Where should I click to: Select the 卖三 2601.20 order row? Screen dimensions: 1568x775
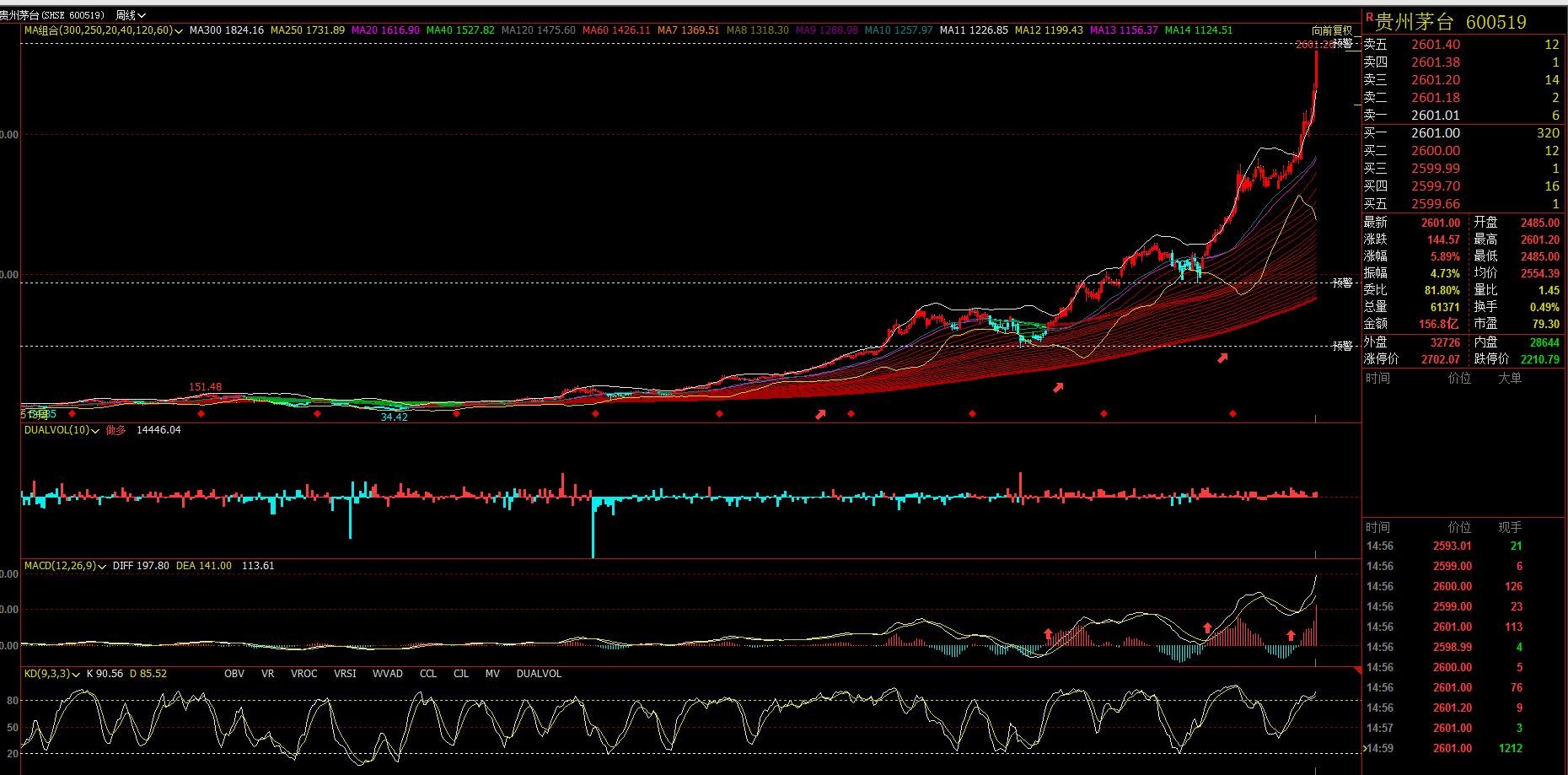click(x=1463, y=80)
